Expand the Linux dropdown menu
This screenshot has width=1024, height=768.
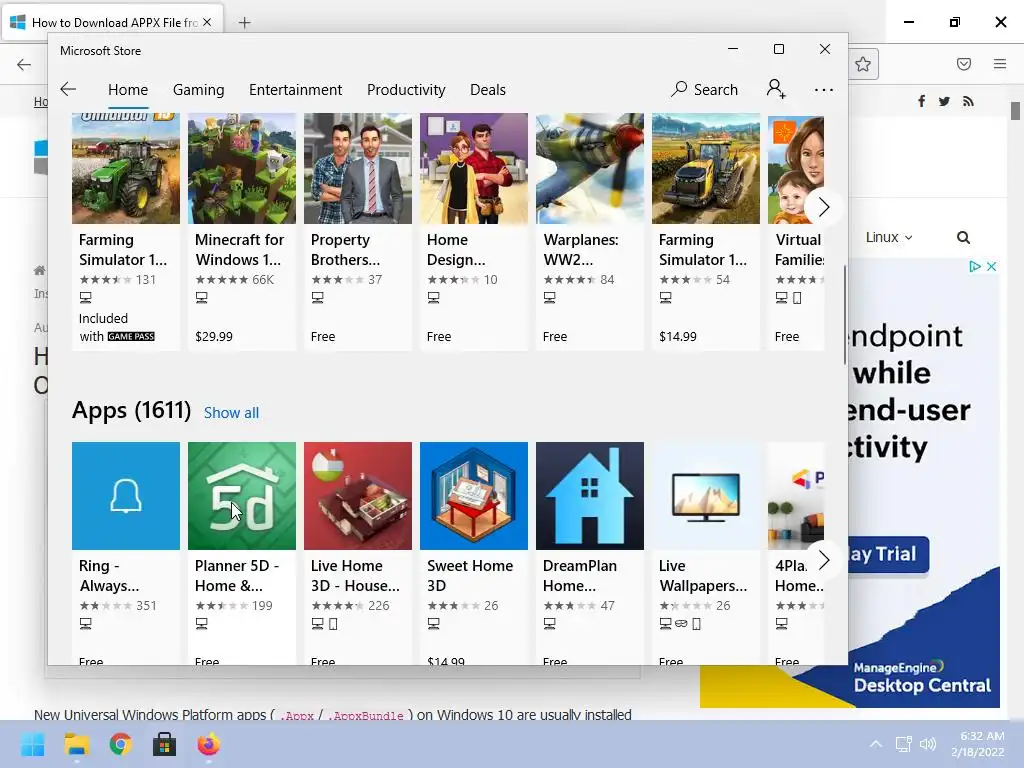pyautogui.click(x=889, y=238)
